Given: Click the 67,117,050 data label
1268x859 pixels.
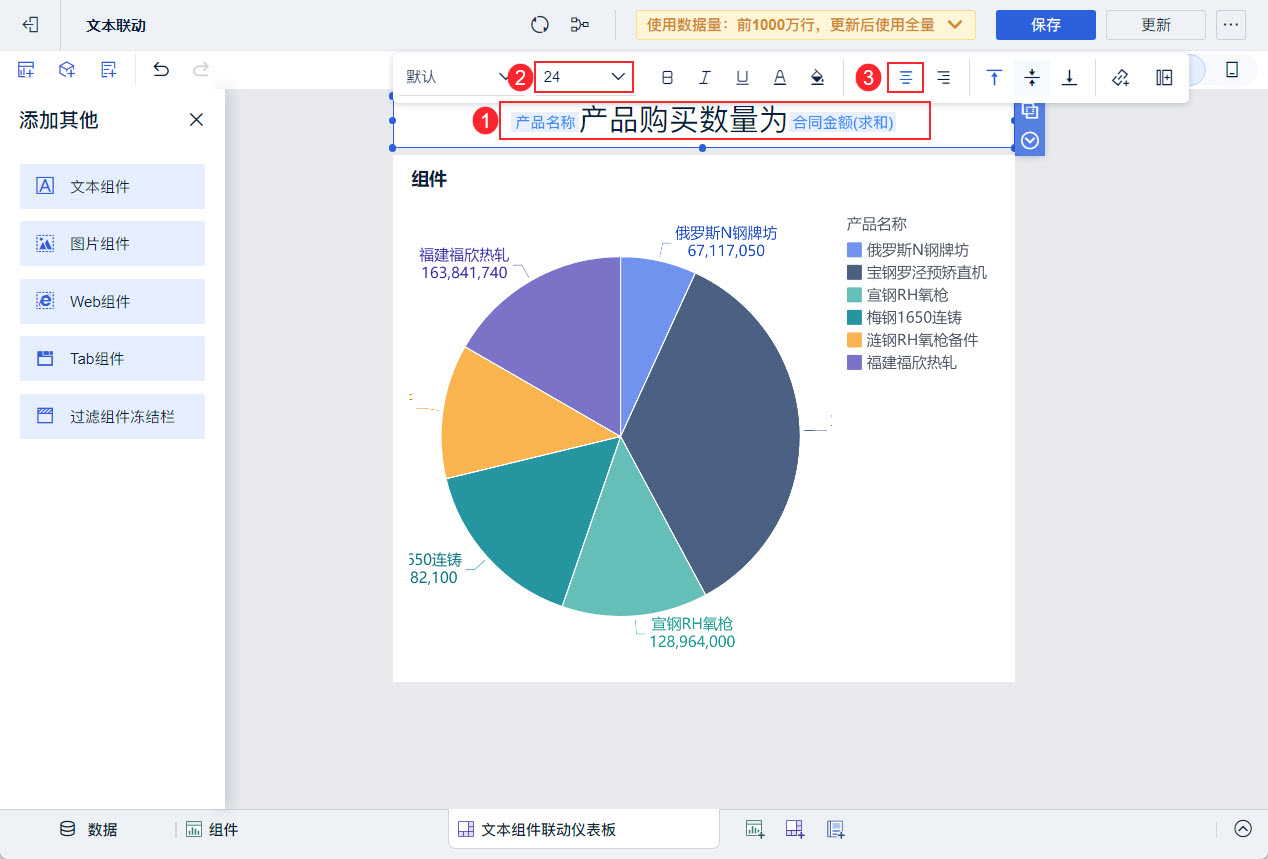Looking at the screenshot, I should pyautogui.click(x=726, y=251).
